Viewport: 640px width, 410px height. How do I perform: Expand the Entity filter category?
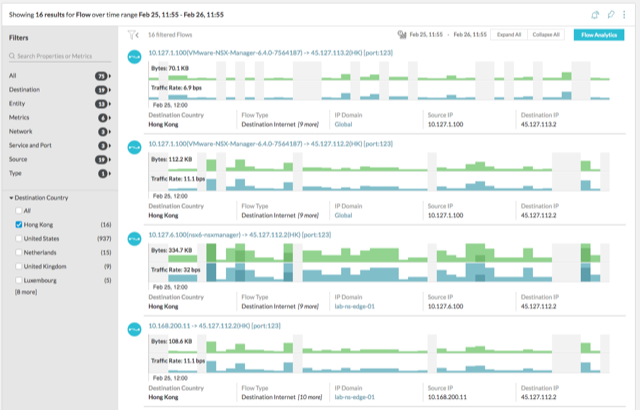pos(110,104)
